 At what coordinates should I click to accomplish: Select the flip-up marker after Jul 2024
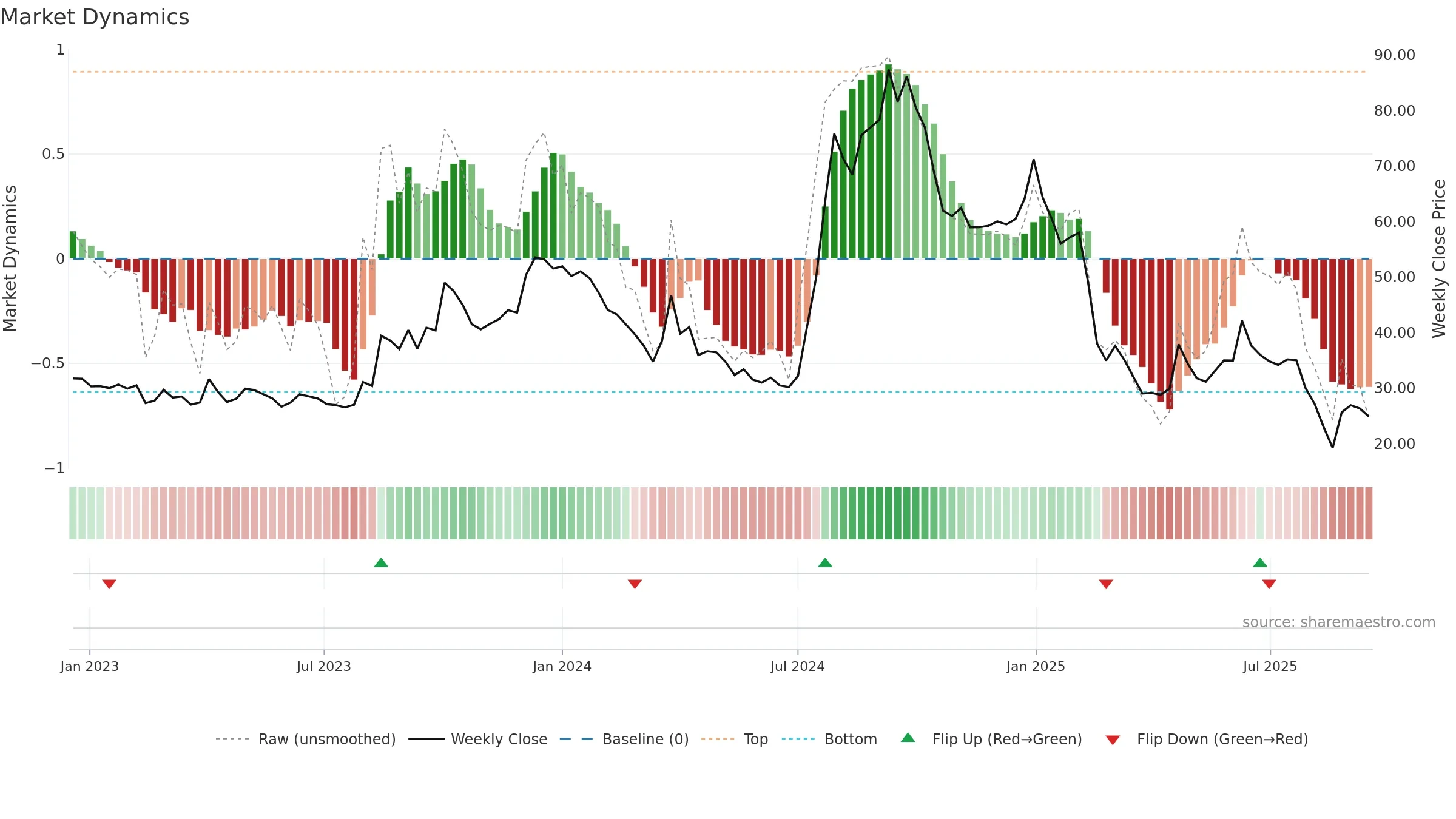coord(825,562)
